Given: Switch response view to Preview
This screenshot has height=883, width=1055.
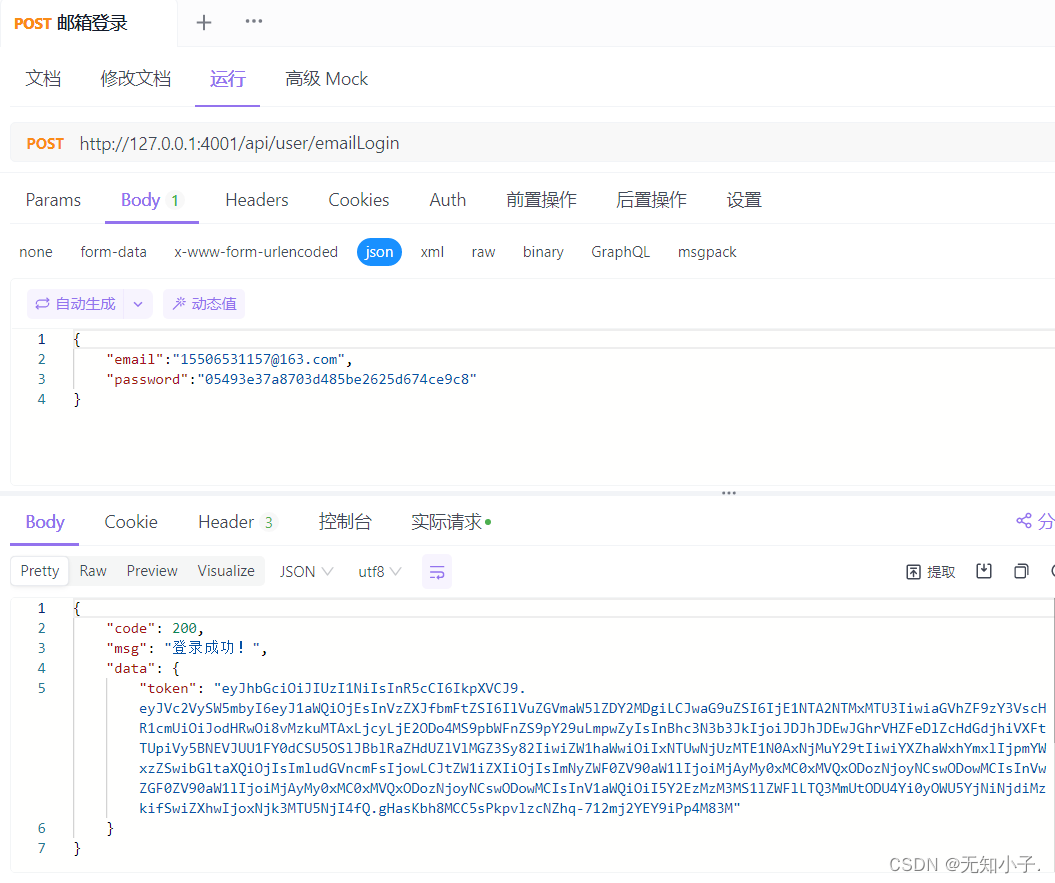Looking at the screenshot, I should point(152,571).
